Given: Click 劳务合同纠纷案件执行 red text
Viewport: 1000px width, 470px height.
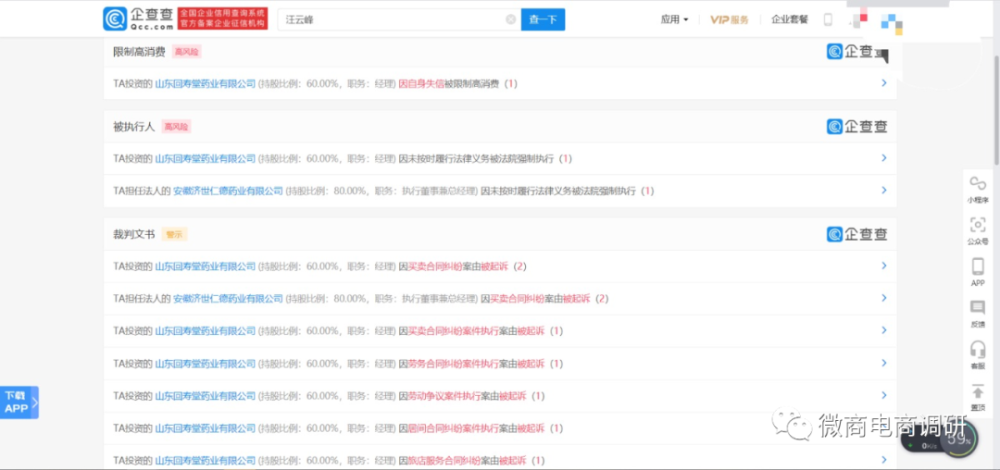Looking at the screenshot, I should pos(452,364).
